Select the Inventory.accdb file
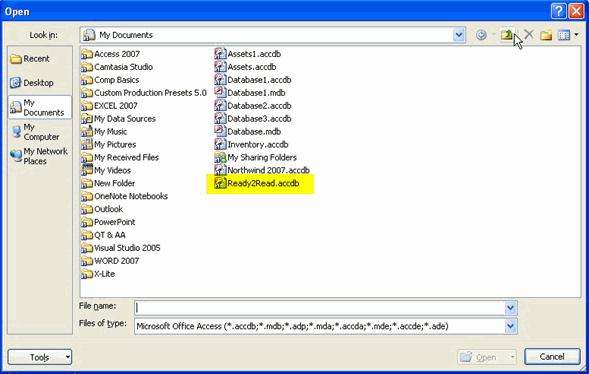The image size is (589, 374). [251, 145]
